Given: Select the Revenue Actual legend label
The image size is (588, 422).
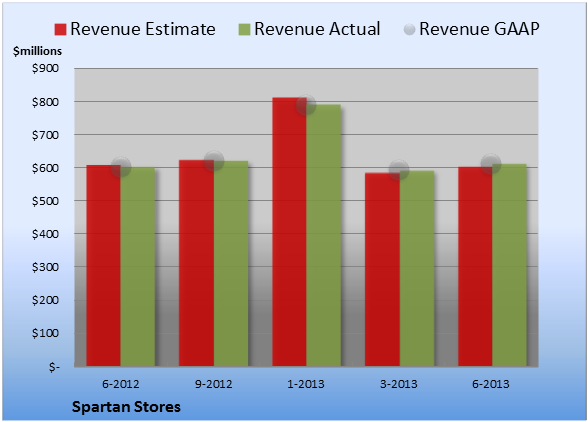Looking at the screenshot, I should [317, 29].
